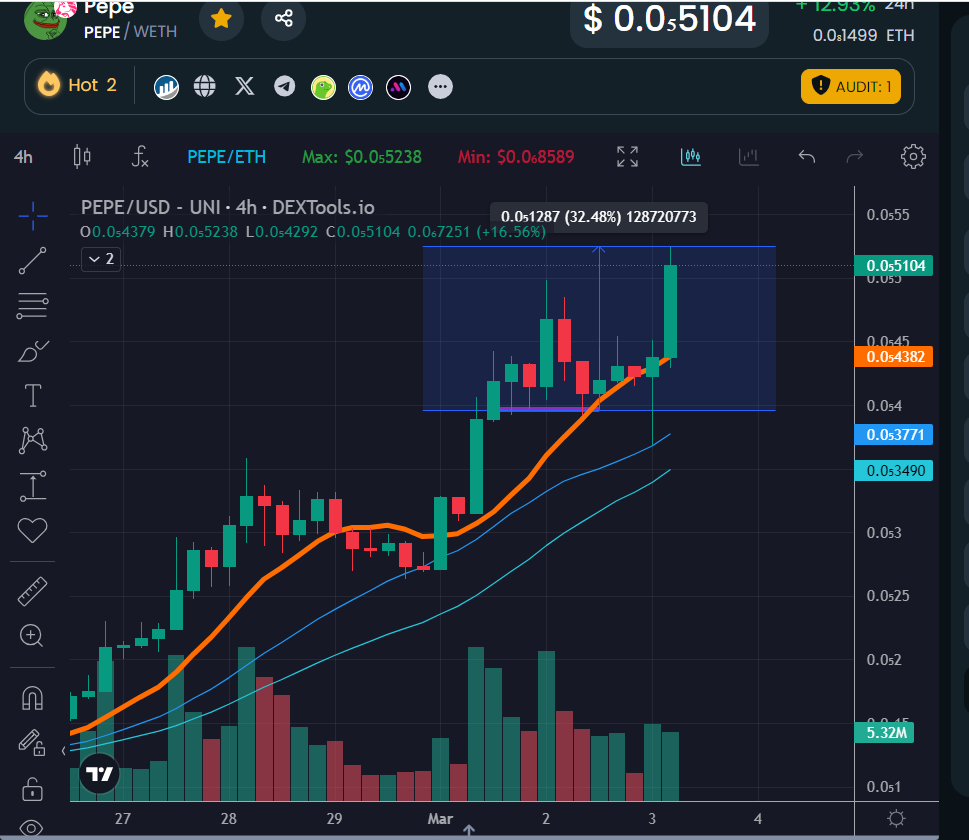Click the Max: $0.0₅5238 value
Image resolution: width=969 pixels, height=840 pixels.
(362, 157)
